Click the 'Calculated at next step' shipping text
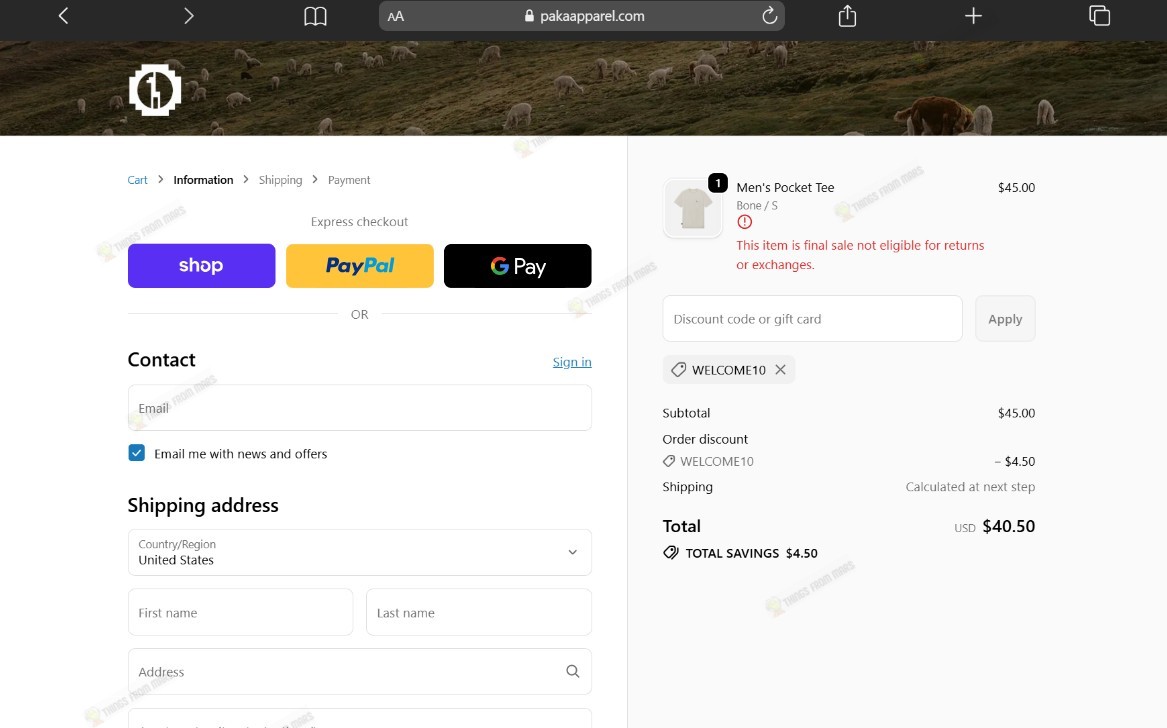The image size is (1167, 728). point(970,487)
